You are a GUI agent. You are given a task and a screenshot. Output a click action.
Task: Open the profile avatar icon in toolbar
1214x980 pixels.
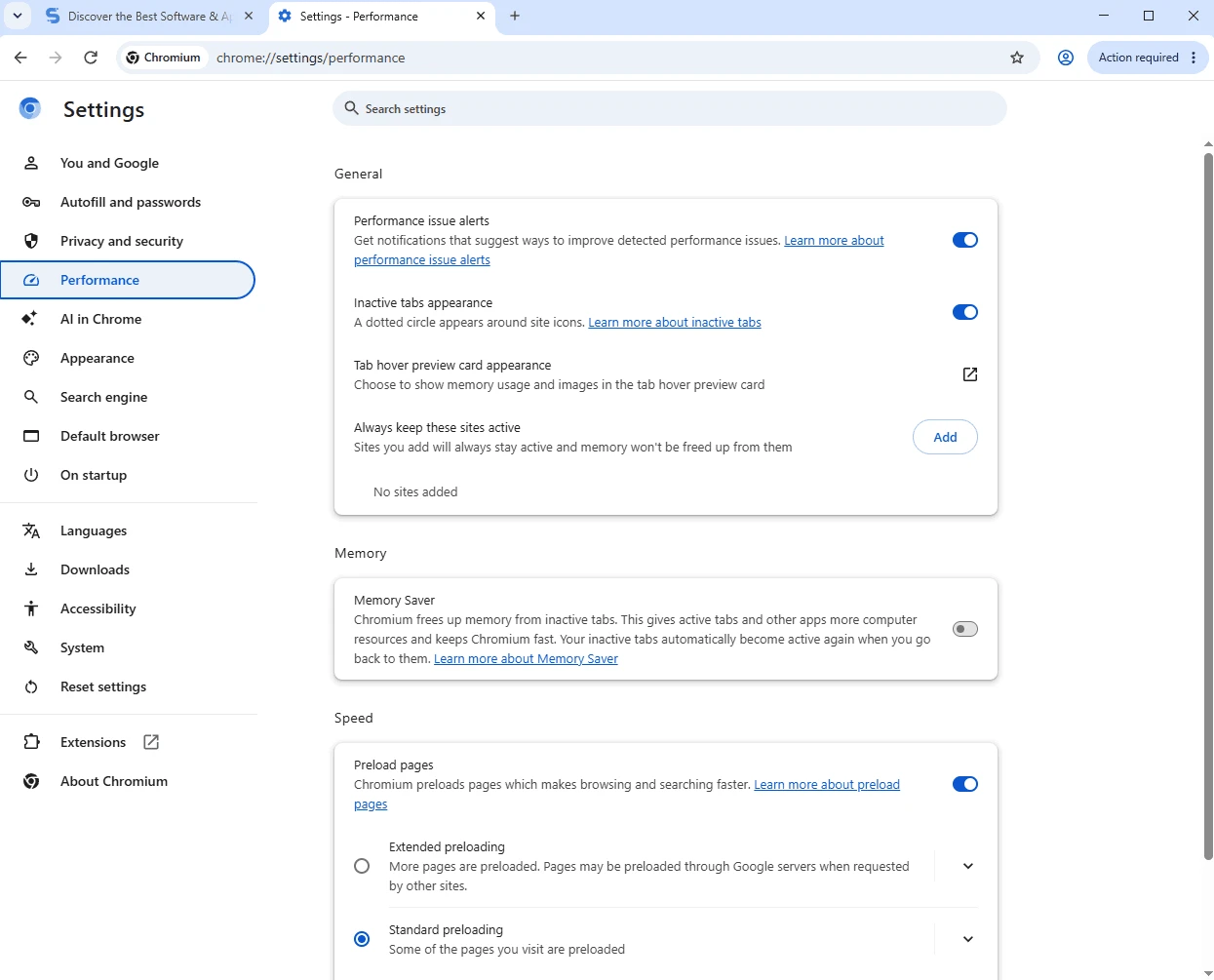point(1066,58)
